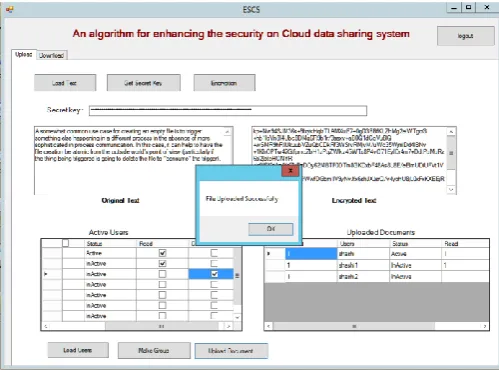The width and height of the screenshot is (499, 370).
Task: Select the Upload tab
Action: [x=23, y=54]
